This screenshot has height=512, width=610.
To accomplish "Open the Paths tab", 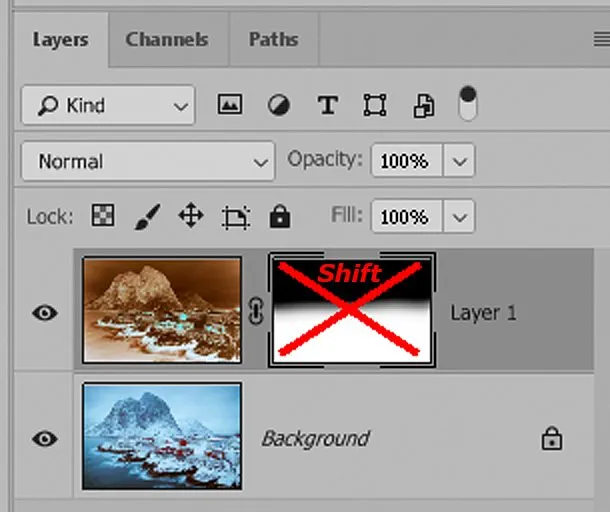I will point(274,40).
